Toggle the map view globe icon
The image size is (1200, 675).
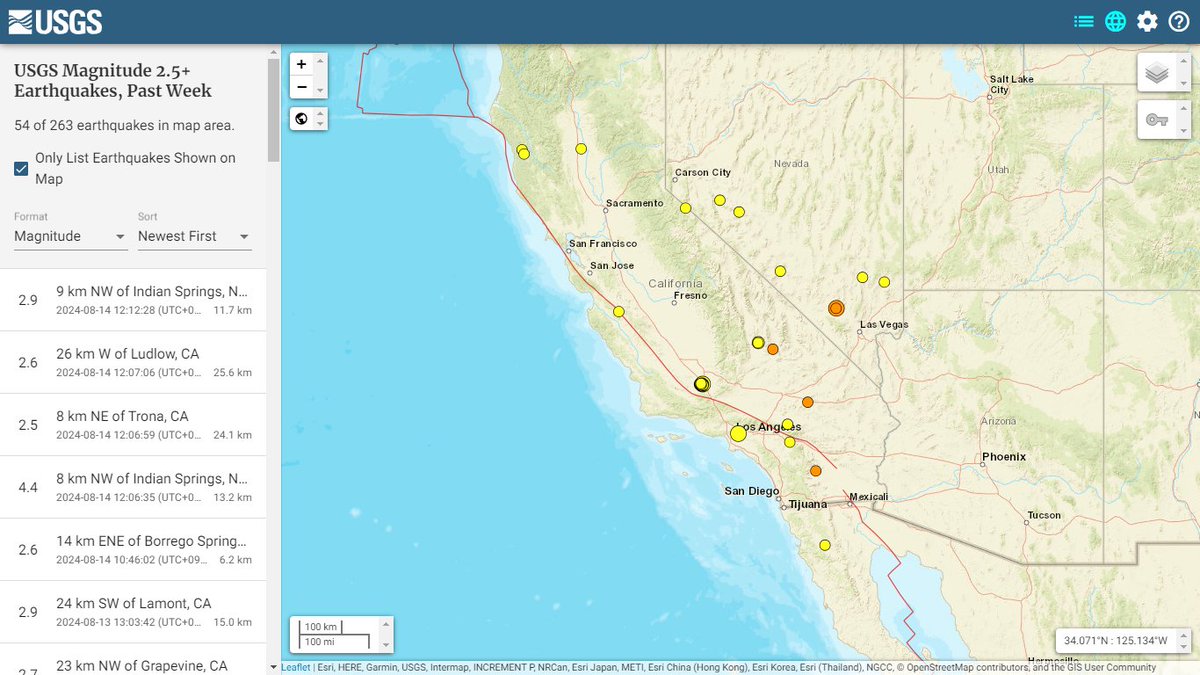[x=1115, y=21]
